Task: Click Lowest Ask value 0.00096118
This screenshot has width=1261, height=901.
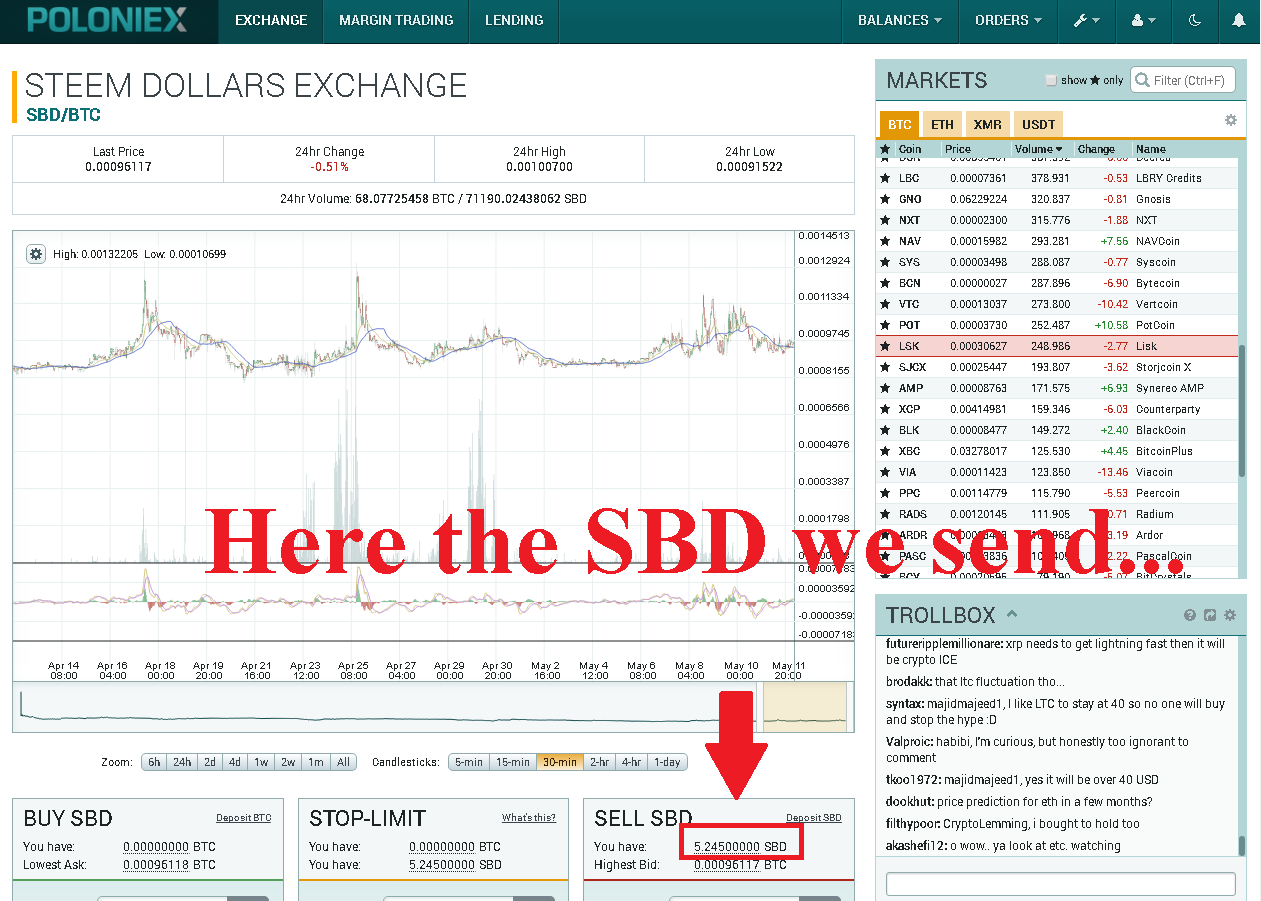Action: (155, 864)
